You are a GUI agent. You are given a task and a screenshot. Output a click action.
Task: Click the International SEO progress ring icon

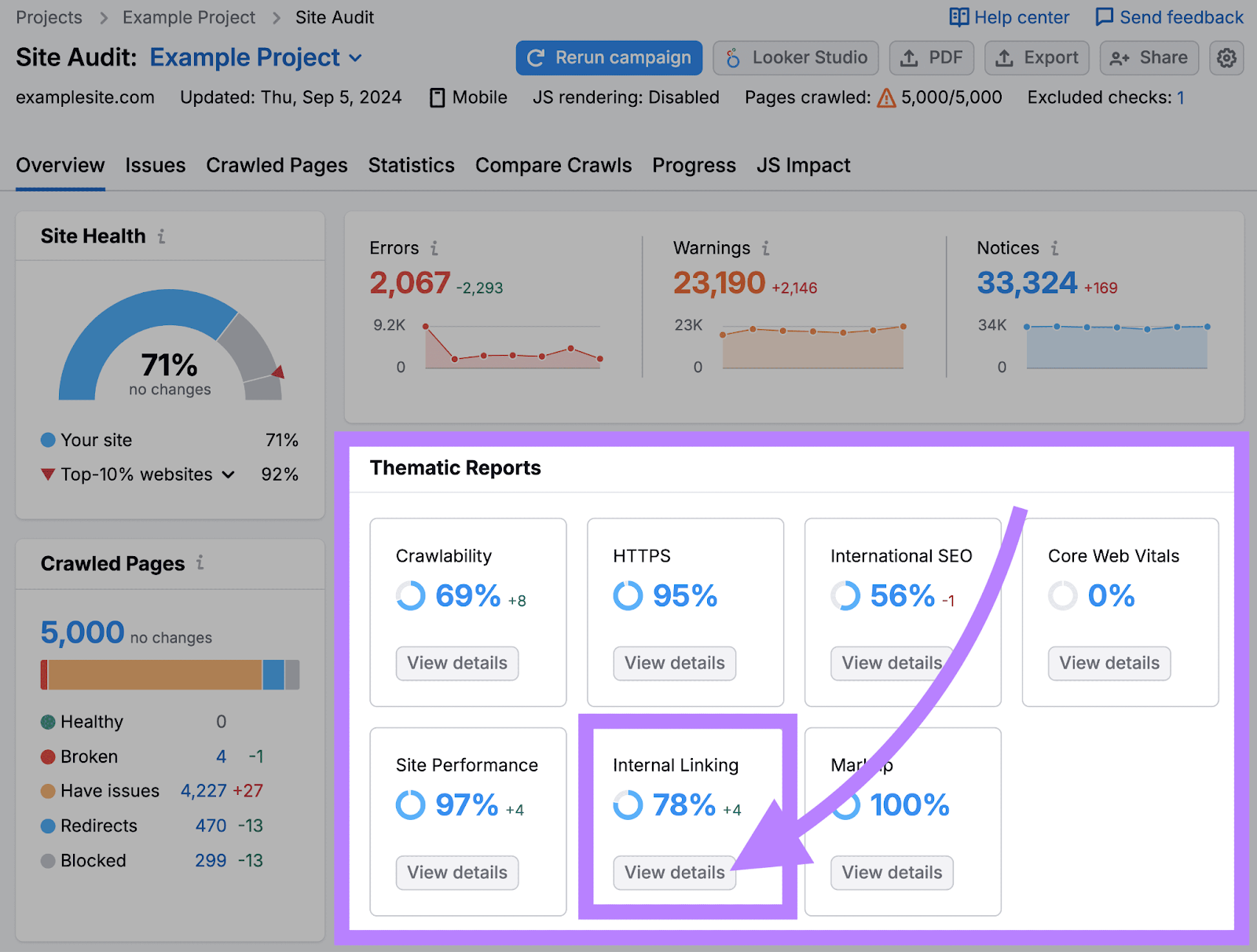tap(845, 595)
